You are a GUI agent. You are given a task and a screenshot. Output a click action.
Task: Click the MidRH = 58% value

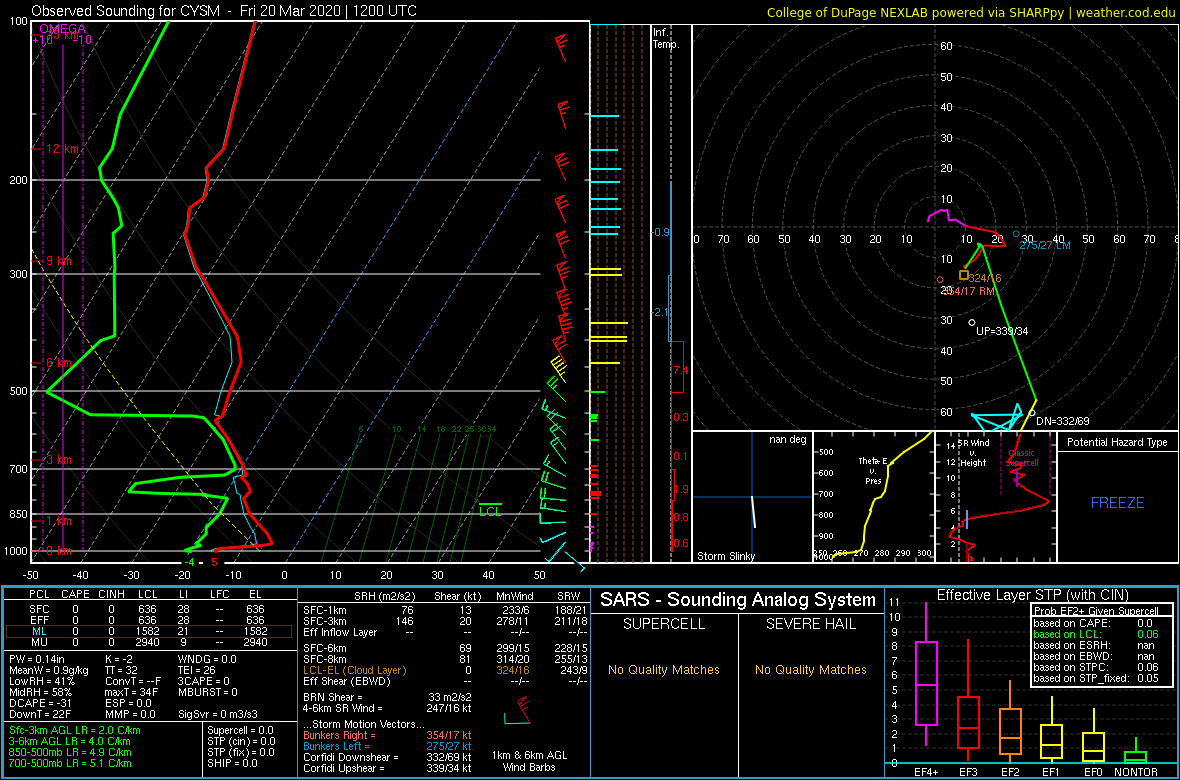point(39,693)
